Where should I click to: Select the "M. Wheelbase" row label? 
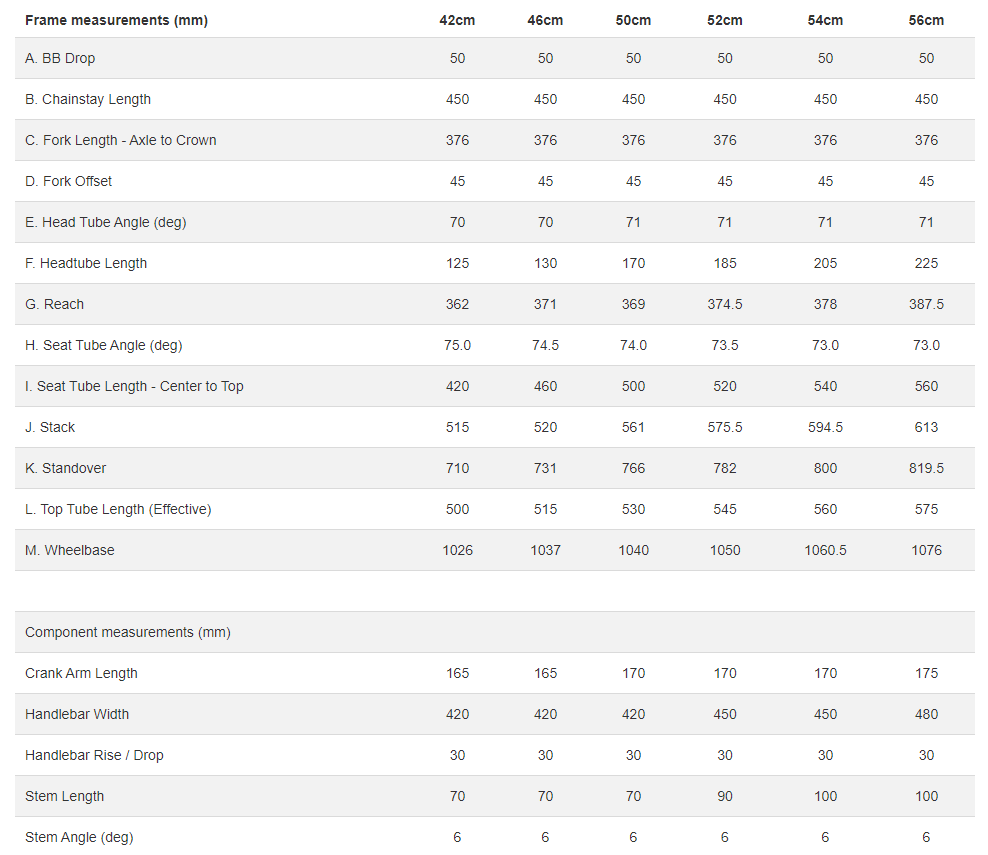tap(70, 550)
